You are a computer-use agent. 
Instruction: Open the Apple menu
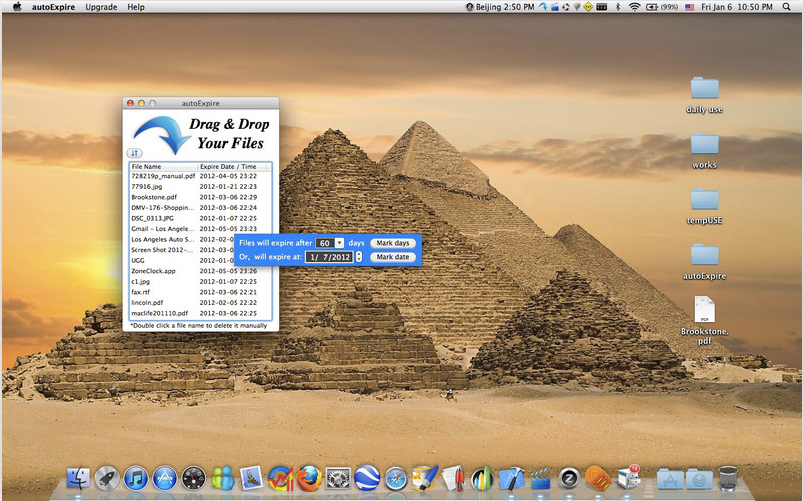17,7
